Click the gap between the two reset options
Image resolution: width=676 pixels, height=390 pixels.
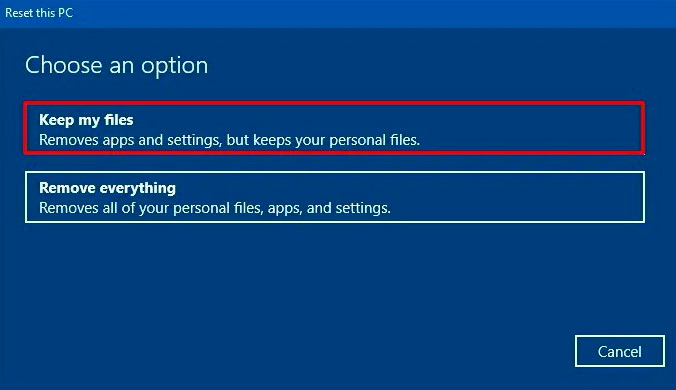335,162
